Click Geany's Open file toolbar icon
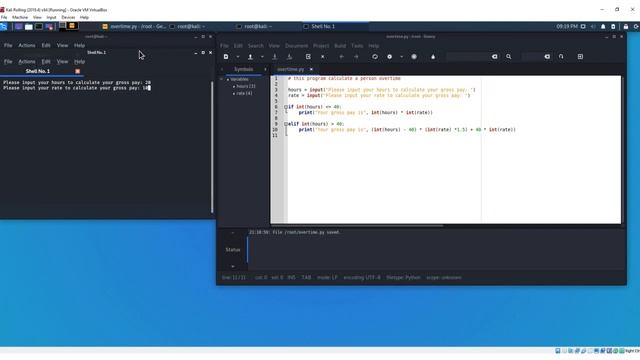The height and width of the screenshot is (360, 640). point(250,57)
